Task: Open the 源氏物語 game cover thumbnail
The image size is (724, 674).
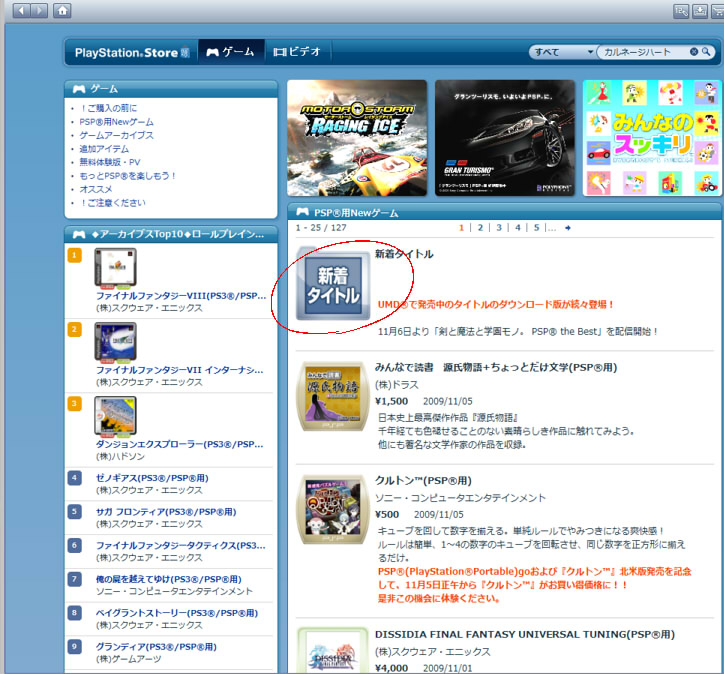Action: [x=333, y=397]
